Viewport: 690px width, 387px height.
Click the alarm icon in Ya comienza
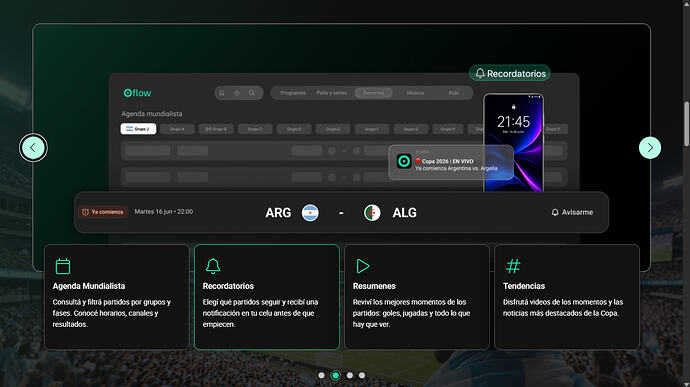(x=85, y=212)
